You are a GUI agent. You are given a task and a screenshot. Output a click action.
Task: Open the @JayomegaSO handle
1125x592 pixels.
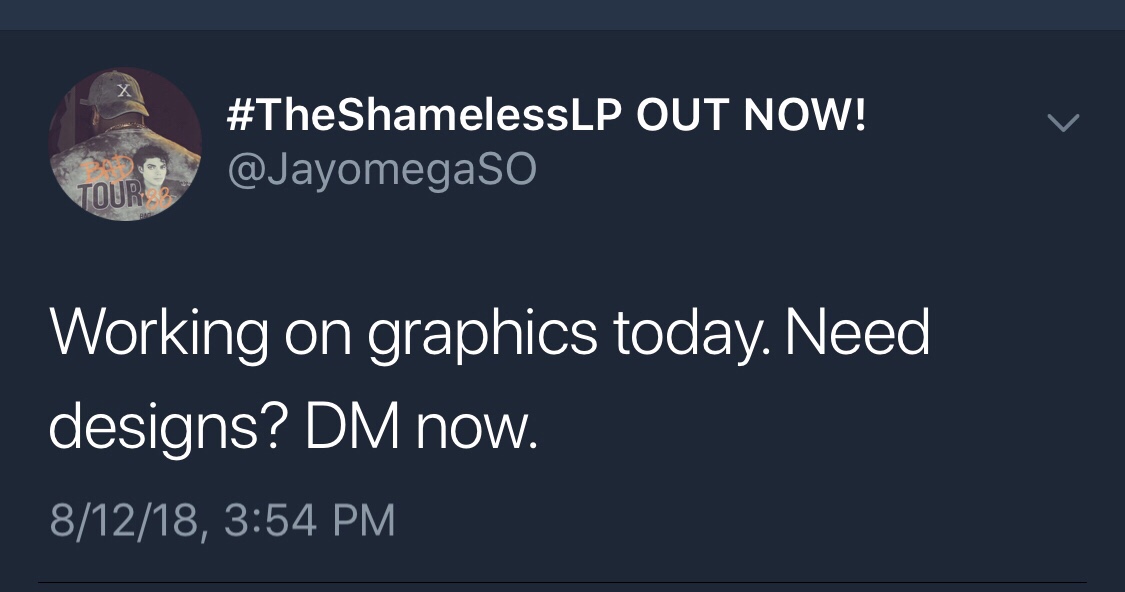[x=382, y=171]
